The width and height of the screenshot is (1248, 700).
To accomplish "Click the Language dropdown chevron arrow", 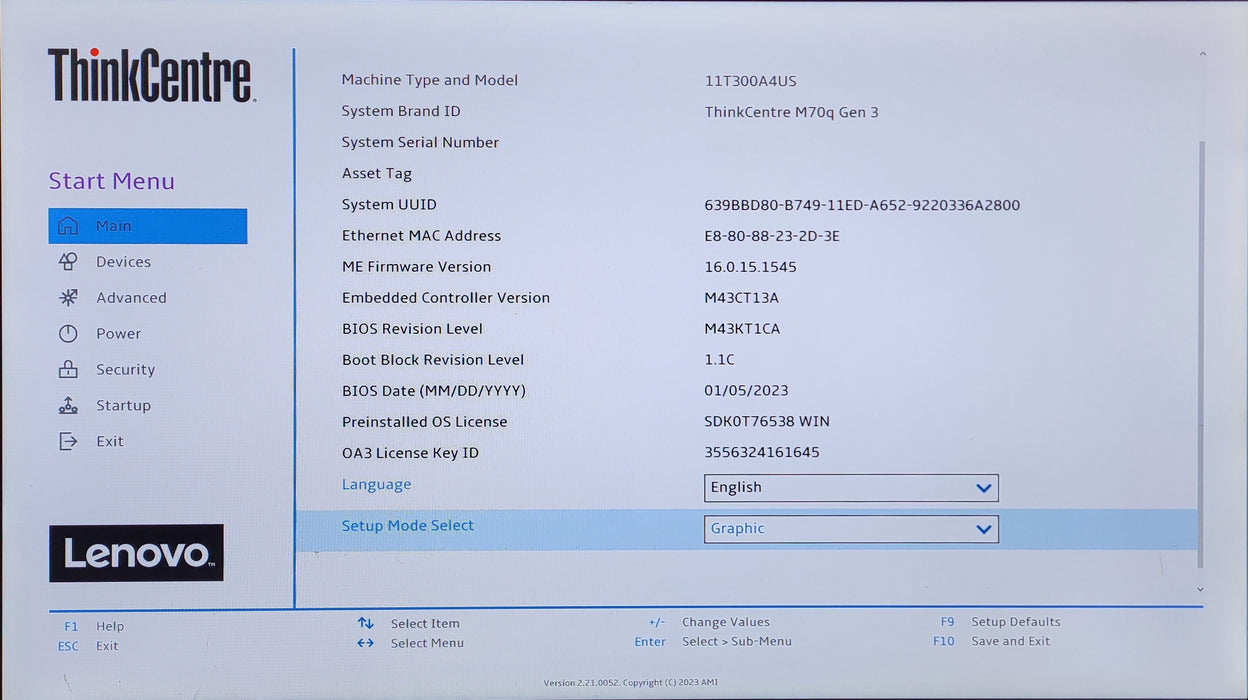I will [984, 488].
